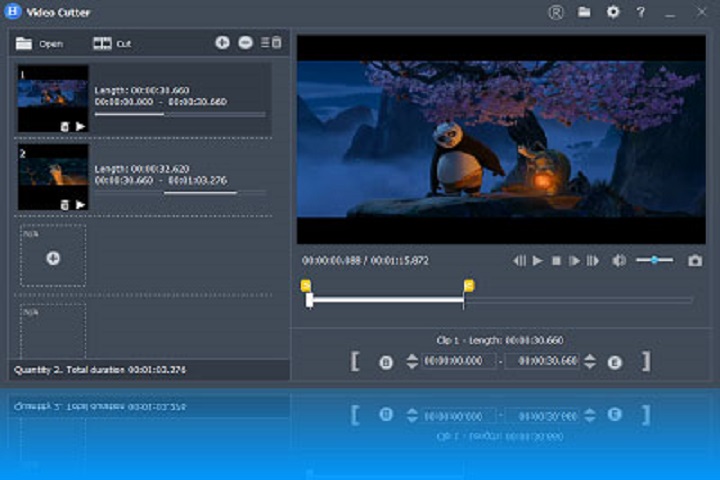Click the Cut button in toolbar
The height and width of the screenshot is (480, 720).
tap(111, 44)
